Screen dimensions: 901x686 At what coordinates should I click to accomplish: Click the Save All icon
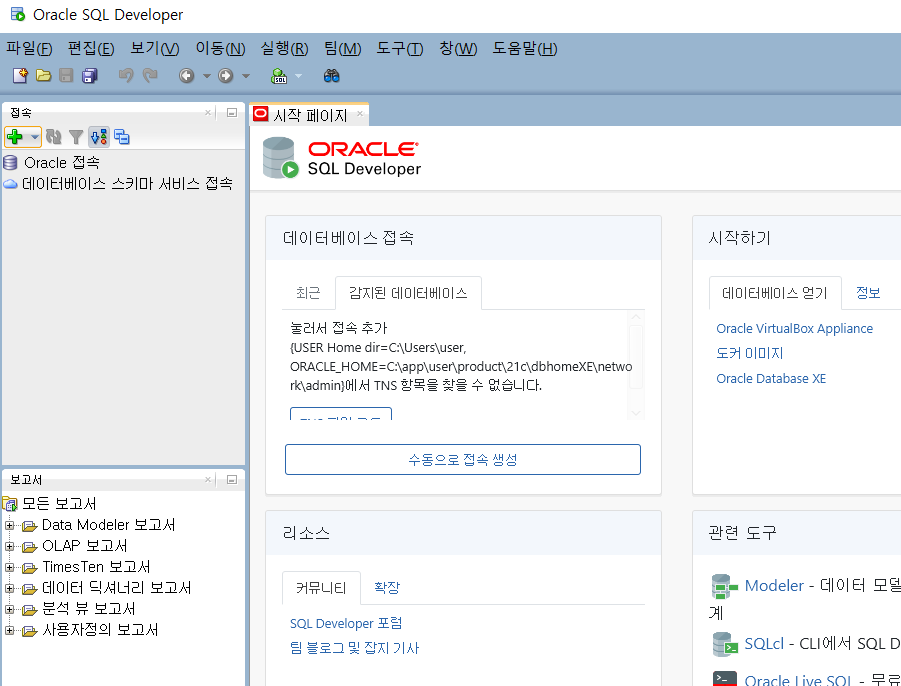coord(90,76)
